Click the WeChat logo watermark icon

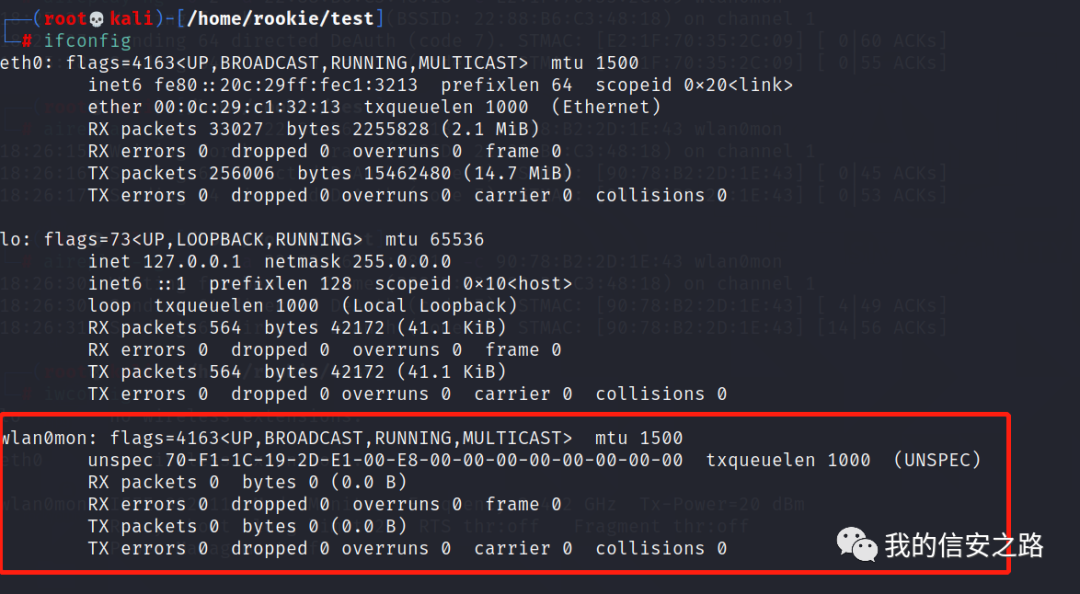point(856,544)
